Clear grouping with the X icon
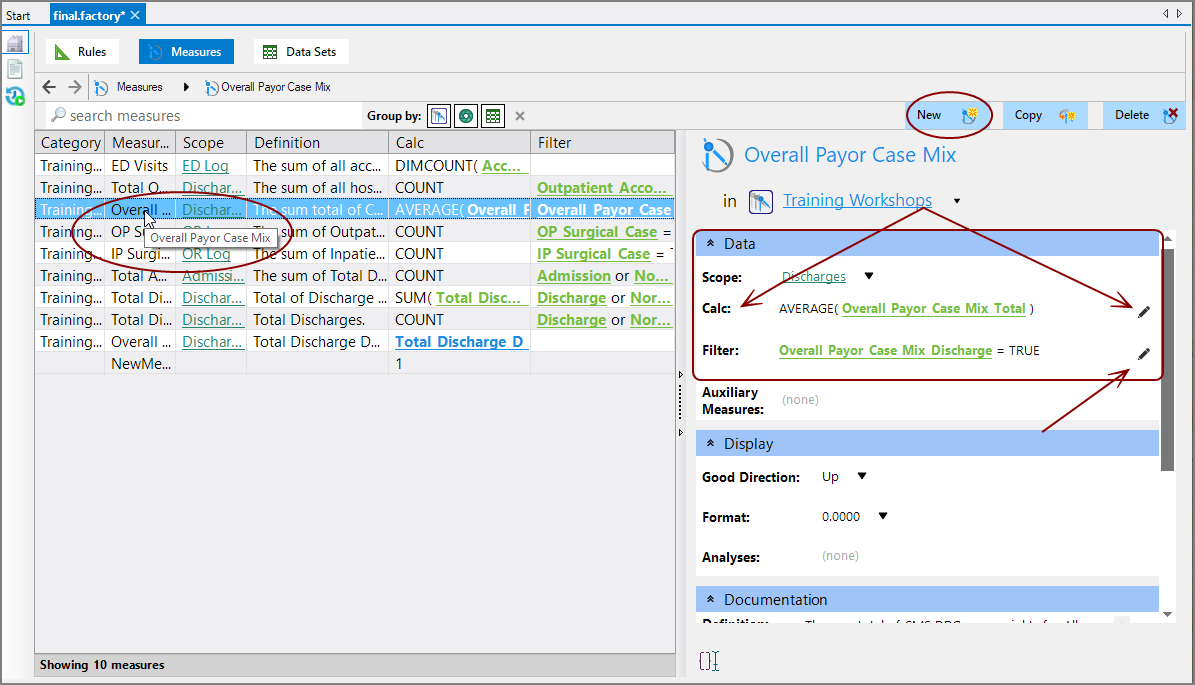1195x685 pixels. point(519,115)
